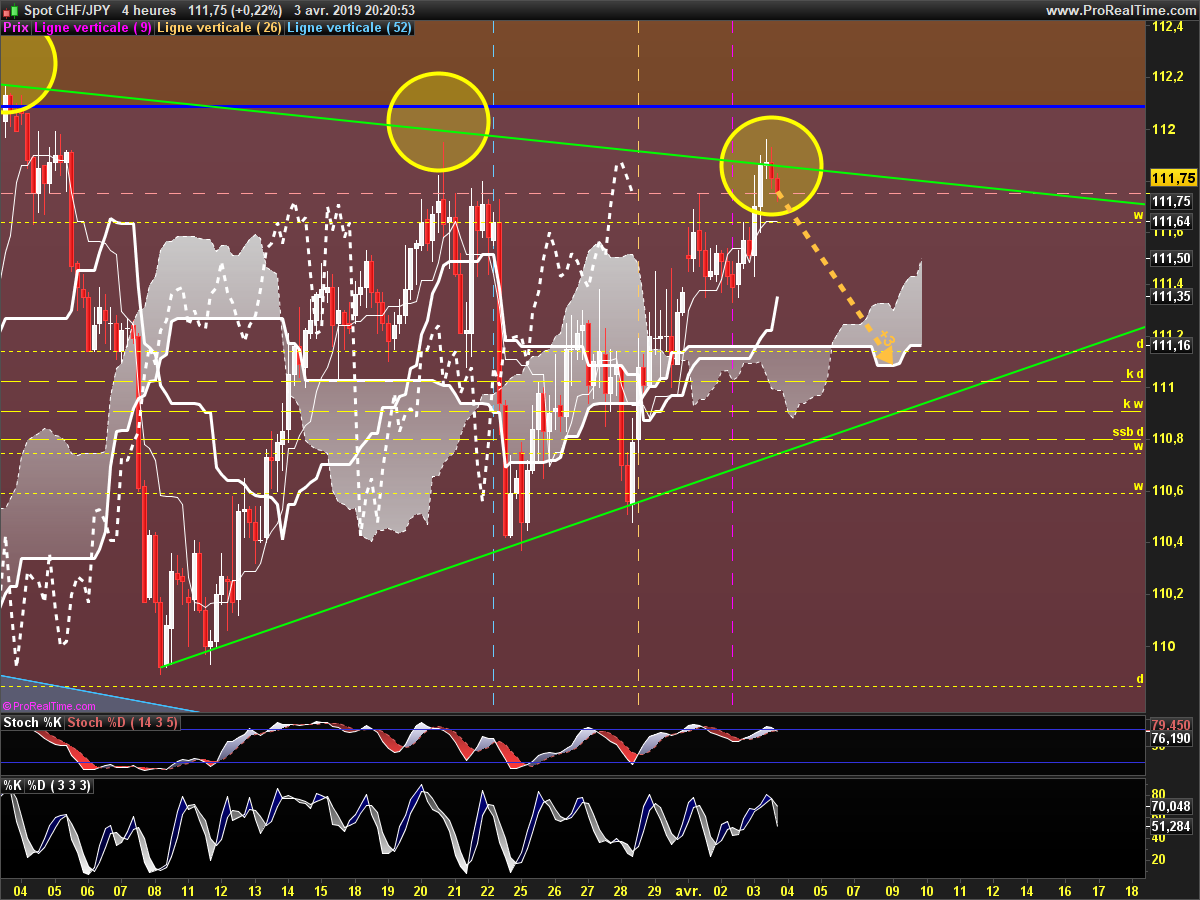The width and height of the screenshot is (1200, 900).
Task: Click date 25 on the time axis
Action: pos(522,889)
